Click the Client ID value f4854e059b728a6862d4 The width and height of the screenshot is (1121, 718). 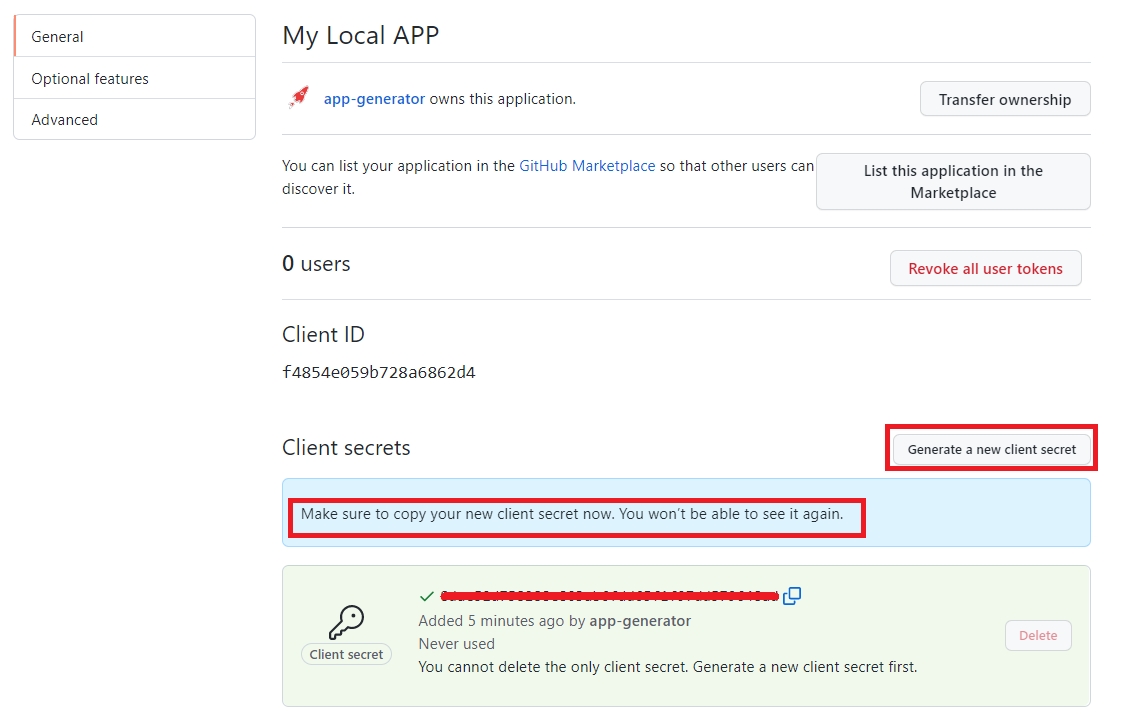click(378, 373)
